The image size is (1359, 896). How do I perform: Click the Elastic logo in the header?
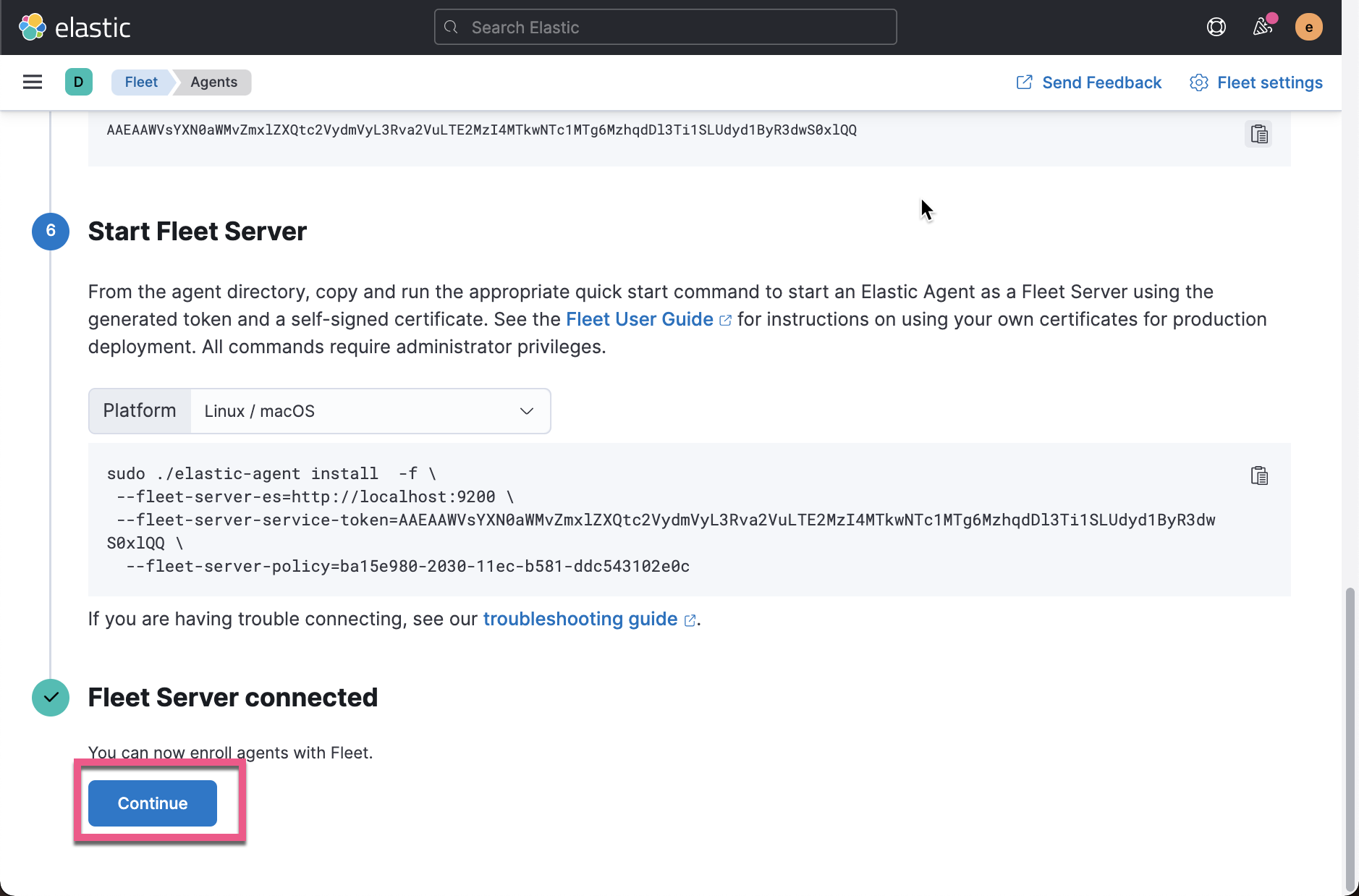tap(75, 27)
